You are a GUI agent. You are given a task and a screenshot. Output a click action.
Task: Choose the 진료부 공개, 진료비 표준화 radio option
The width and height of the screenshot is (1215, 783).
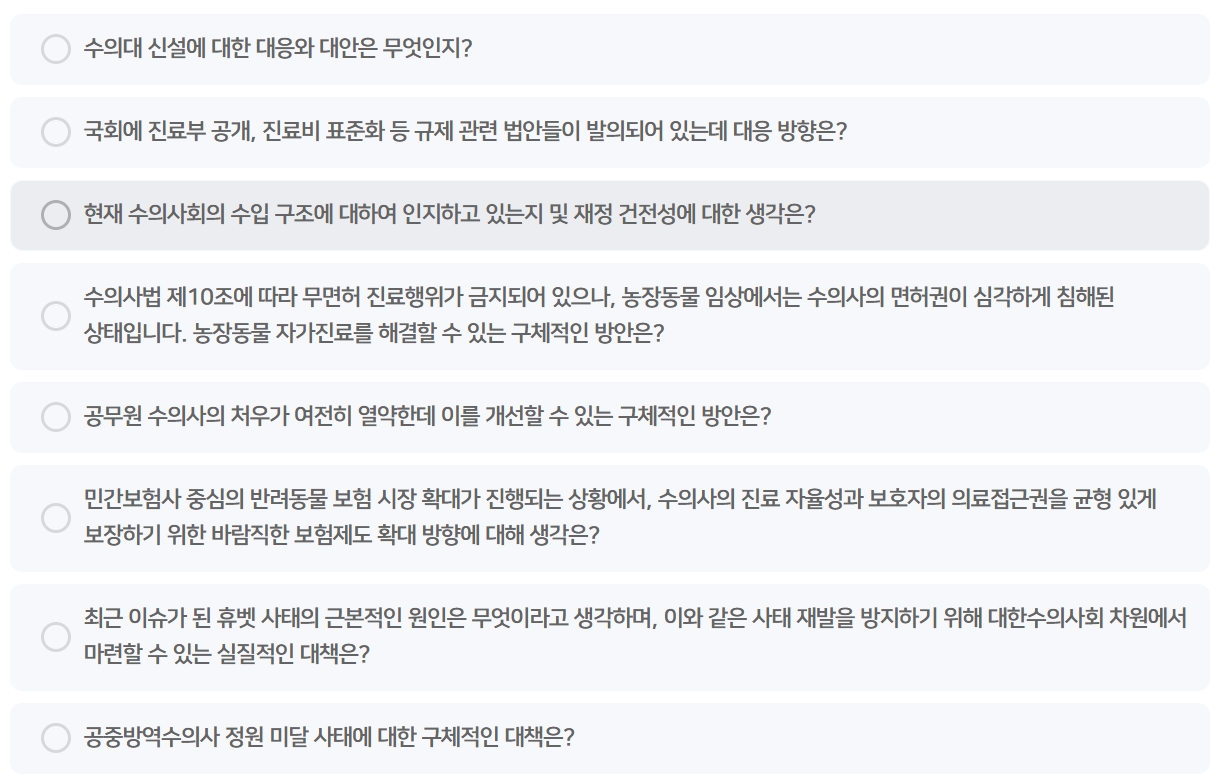click(56, 132)
